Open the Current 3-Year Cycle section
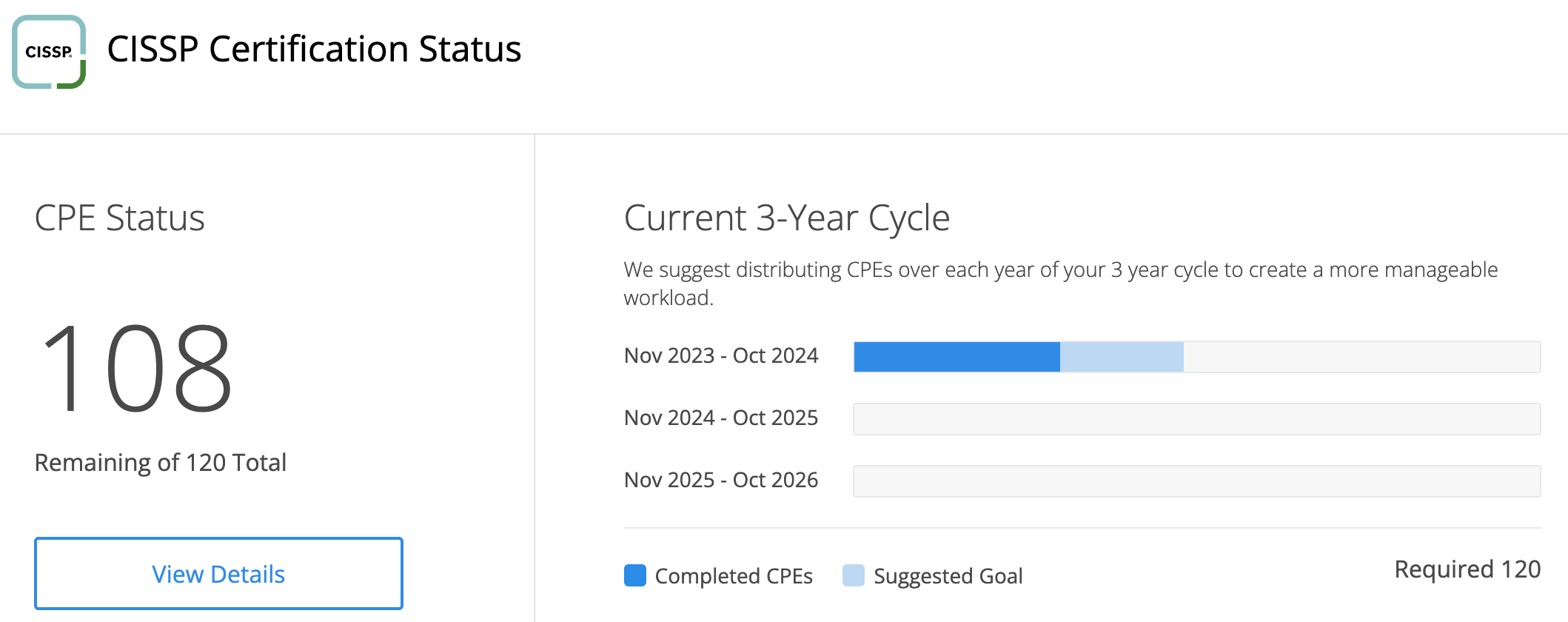1568x622 pixels. pyautogui.click(x=787, y=217)
